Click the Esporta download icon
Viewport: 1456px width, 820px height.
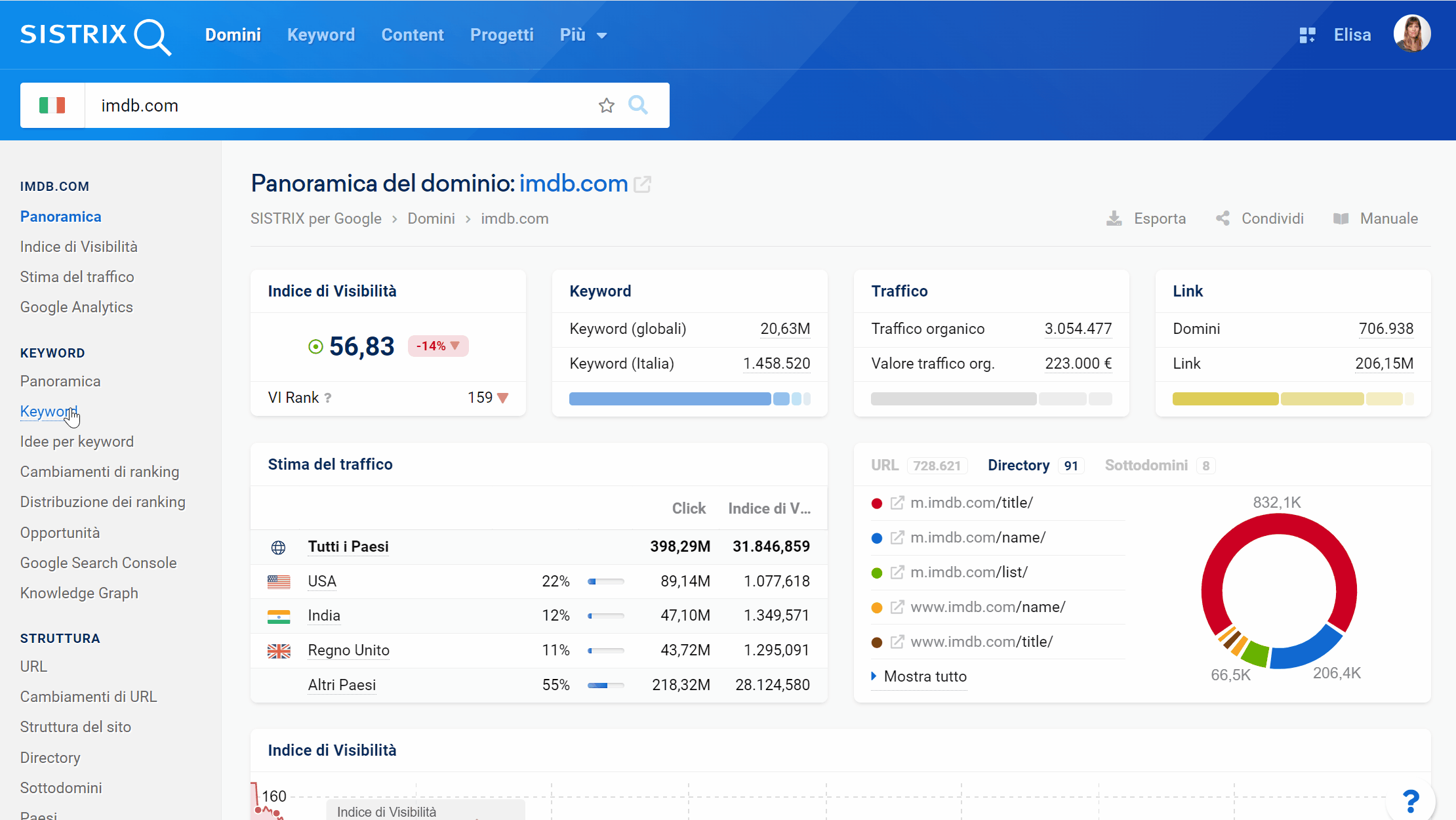coord(1114,218)
